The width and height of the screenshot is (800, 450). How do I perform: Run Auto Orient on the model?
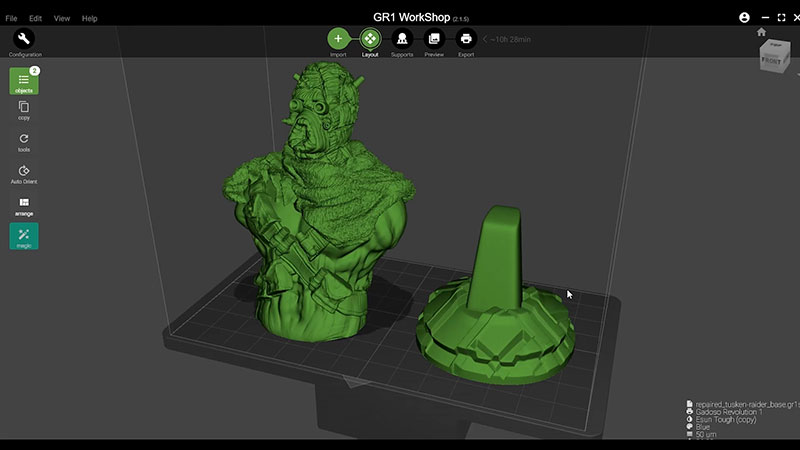[x=24, y=173]
